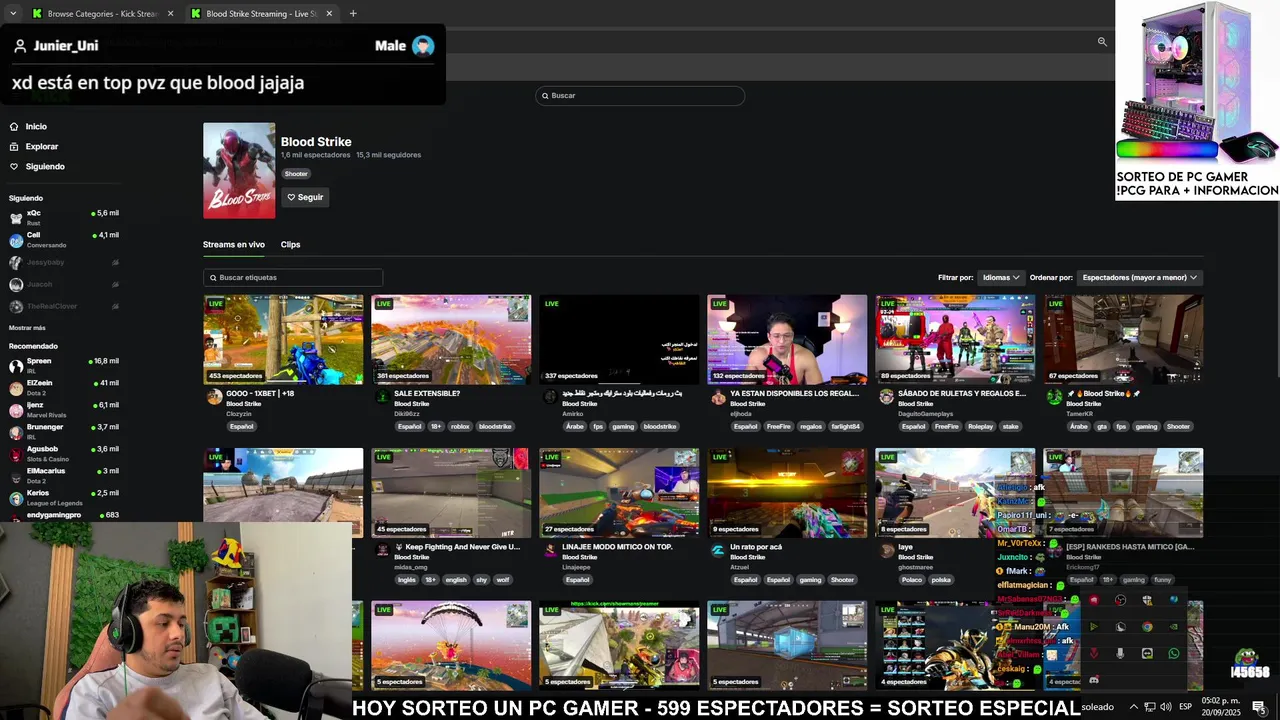Open GOOO - 1XBET +18 stream title
The image size is (1280, 720).
pyautogui.click(x=260, y=393)
